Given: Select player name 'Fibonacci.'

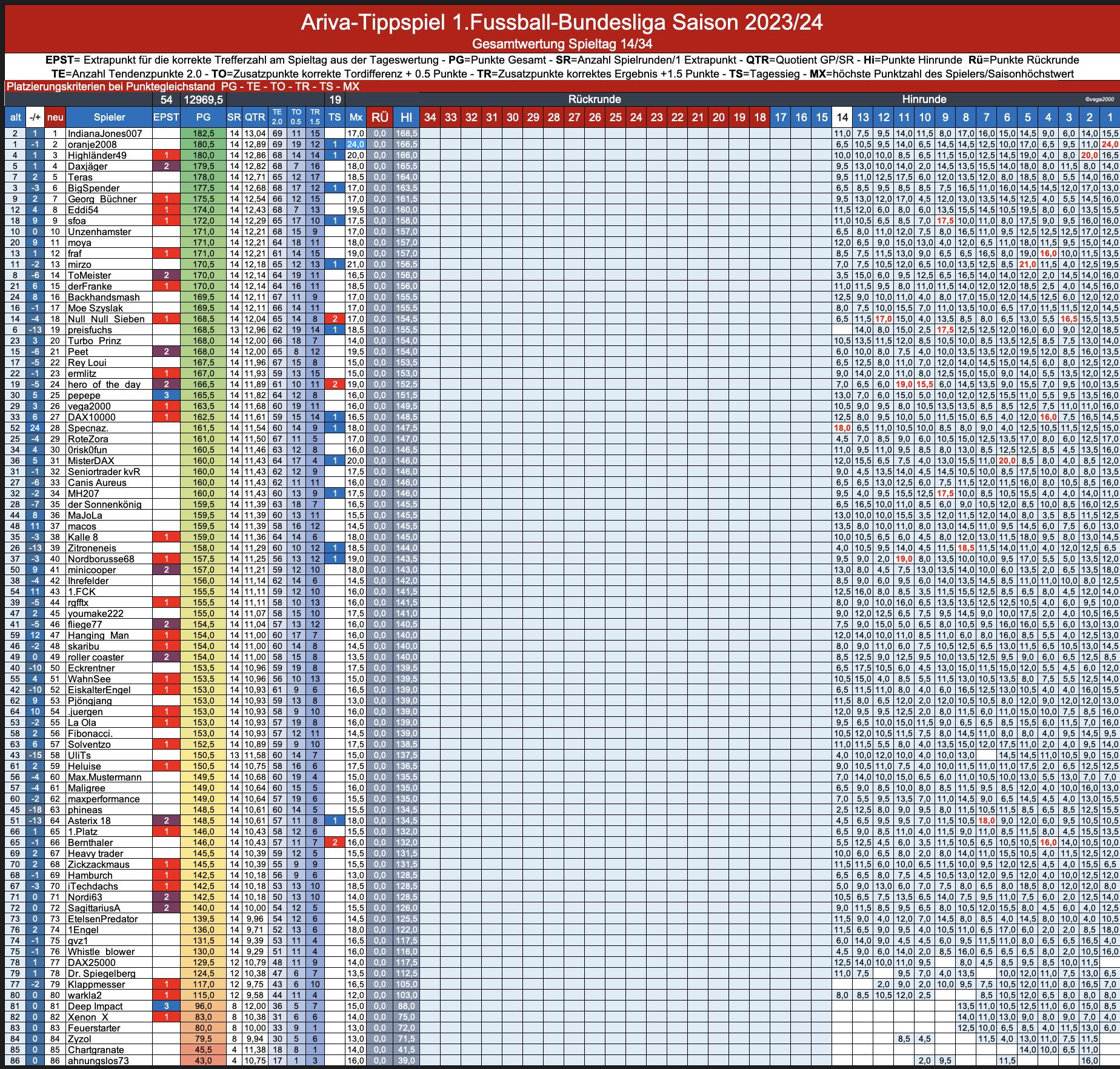Looking at the screenshot, I should click(90, 733).
